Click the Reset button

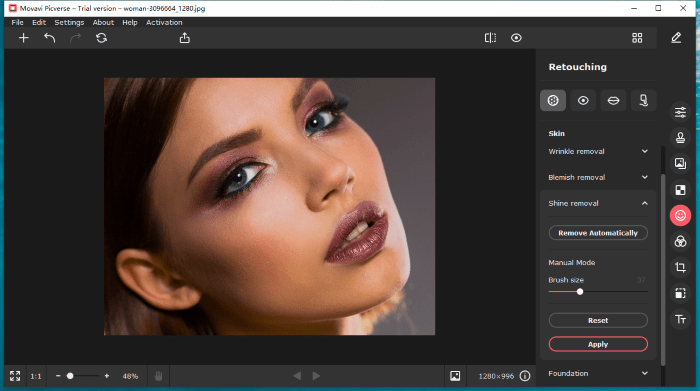point(598,320)
